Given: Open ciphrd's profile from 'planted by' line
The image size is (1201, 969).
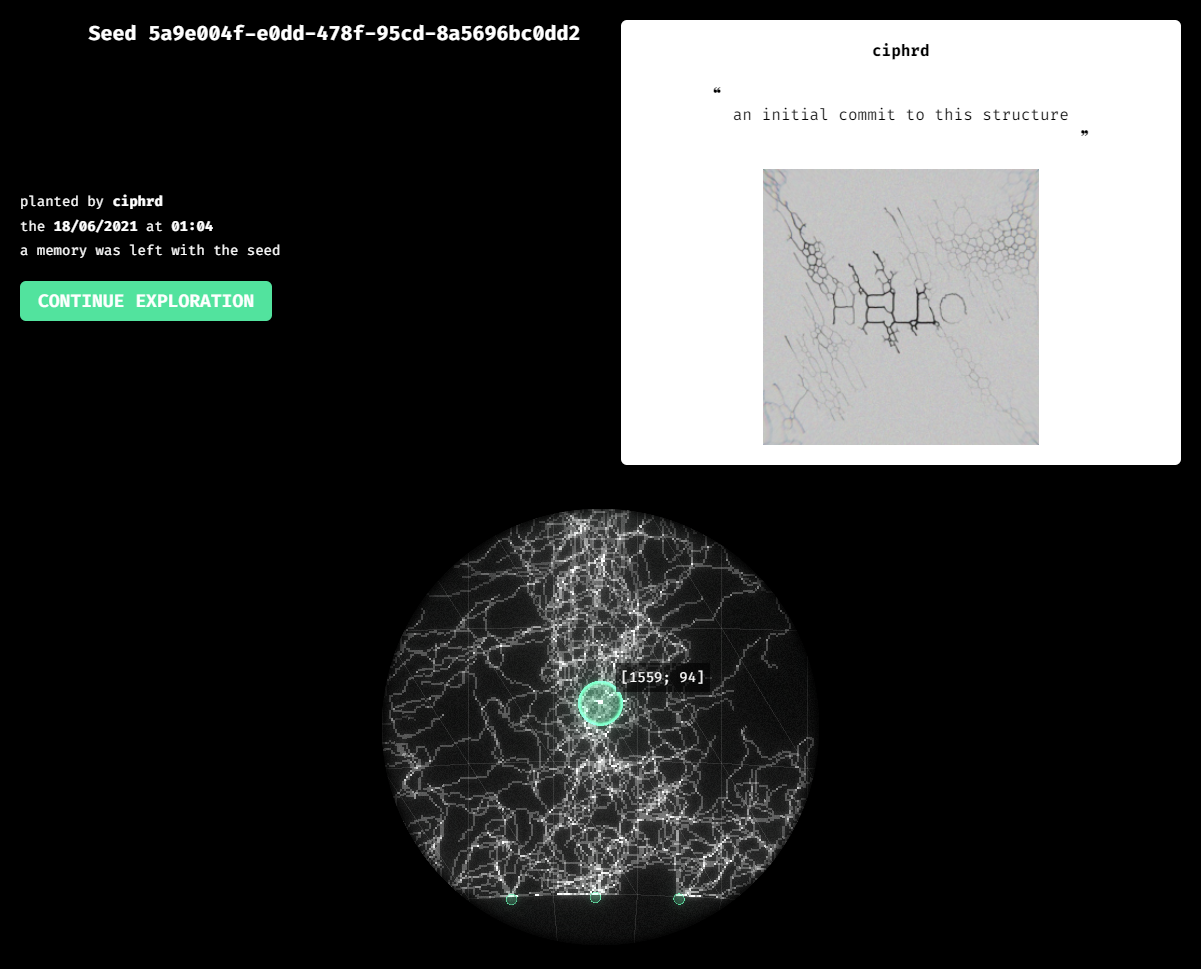Looking at the screenshot, I should [137, 202].
